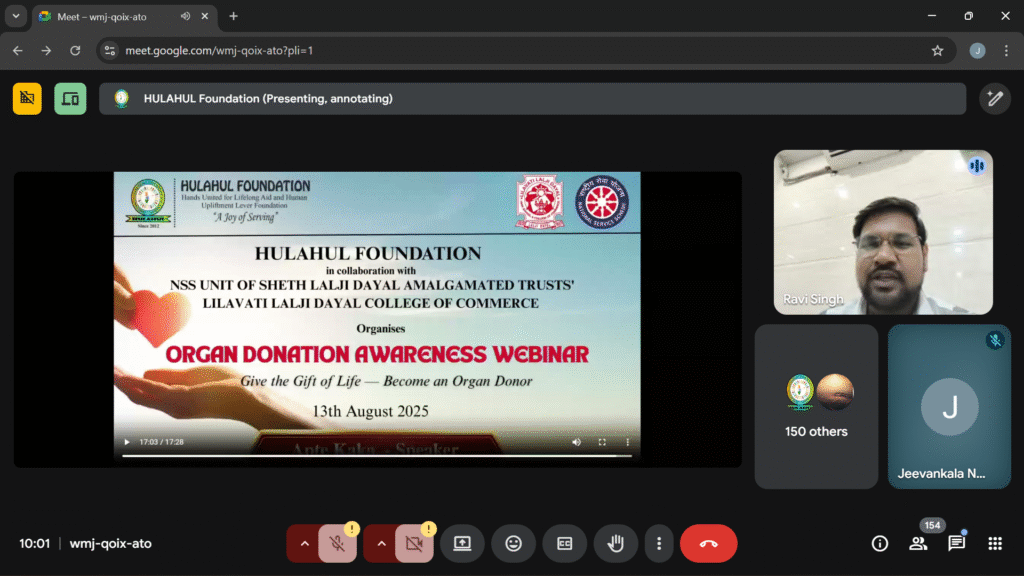Unmute your microphone
Image resolution: width=1024 pixels, height=576 pixels.
(338, 543)
